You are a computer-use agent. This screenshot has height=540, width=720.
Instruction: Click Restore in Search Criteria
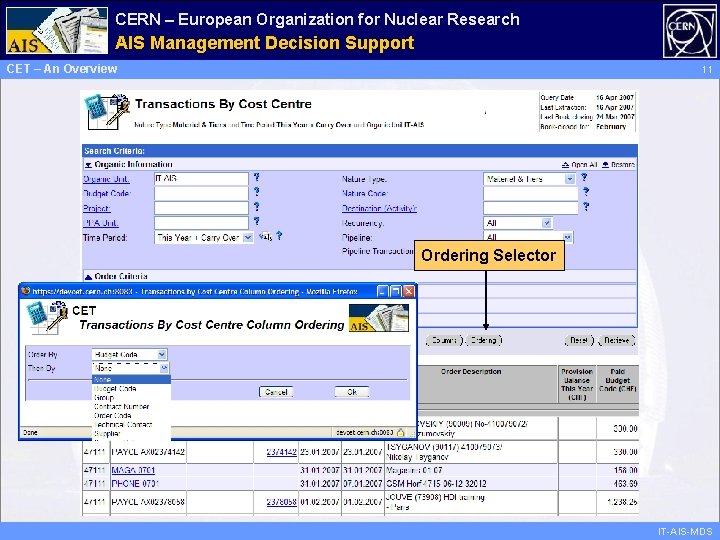pos(619,164)
